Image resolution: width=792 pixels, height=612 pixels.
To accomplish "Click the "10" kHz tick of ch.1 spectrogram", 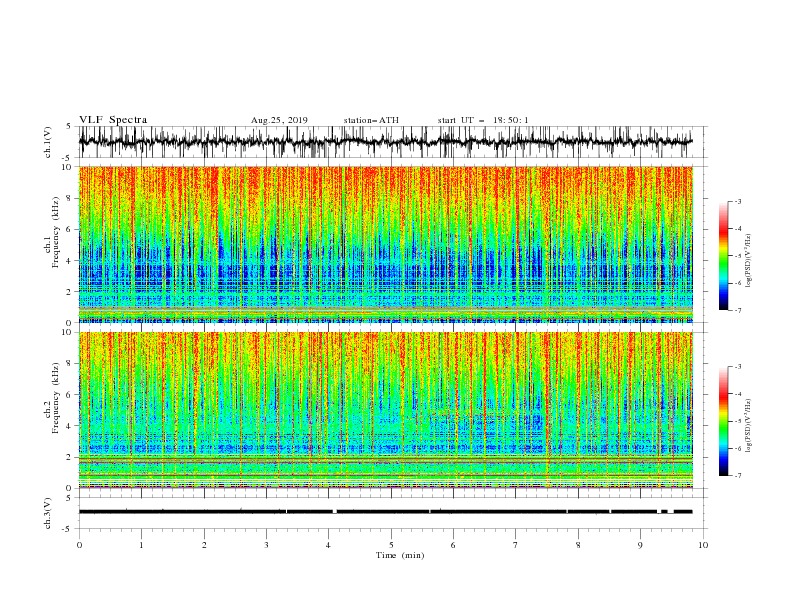I will [66, 167].
